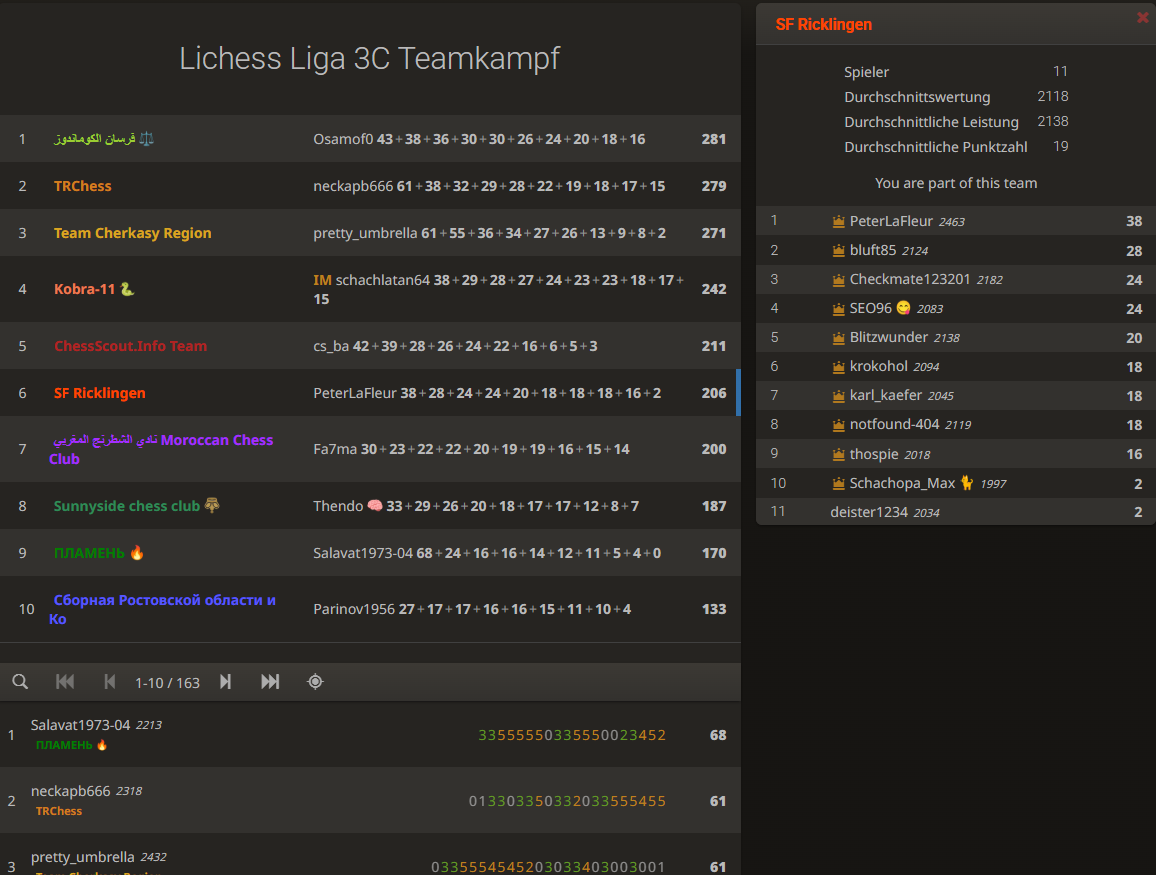
Task: Click the crosshair locate icon in the toolbar
Action: pos(315,681)
